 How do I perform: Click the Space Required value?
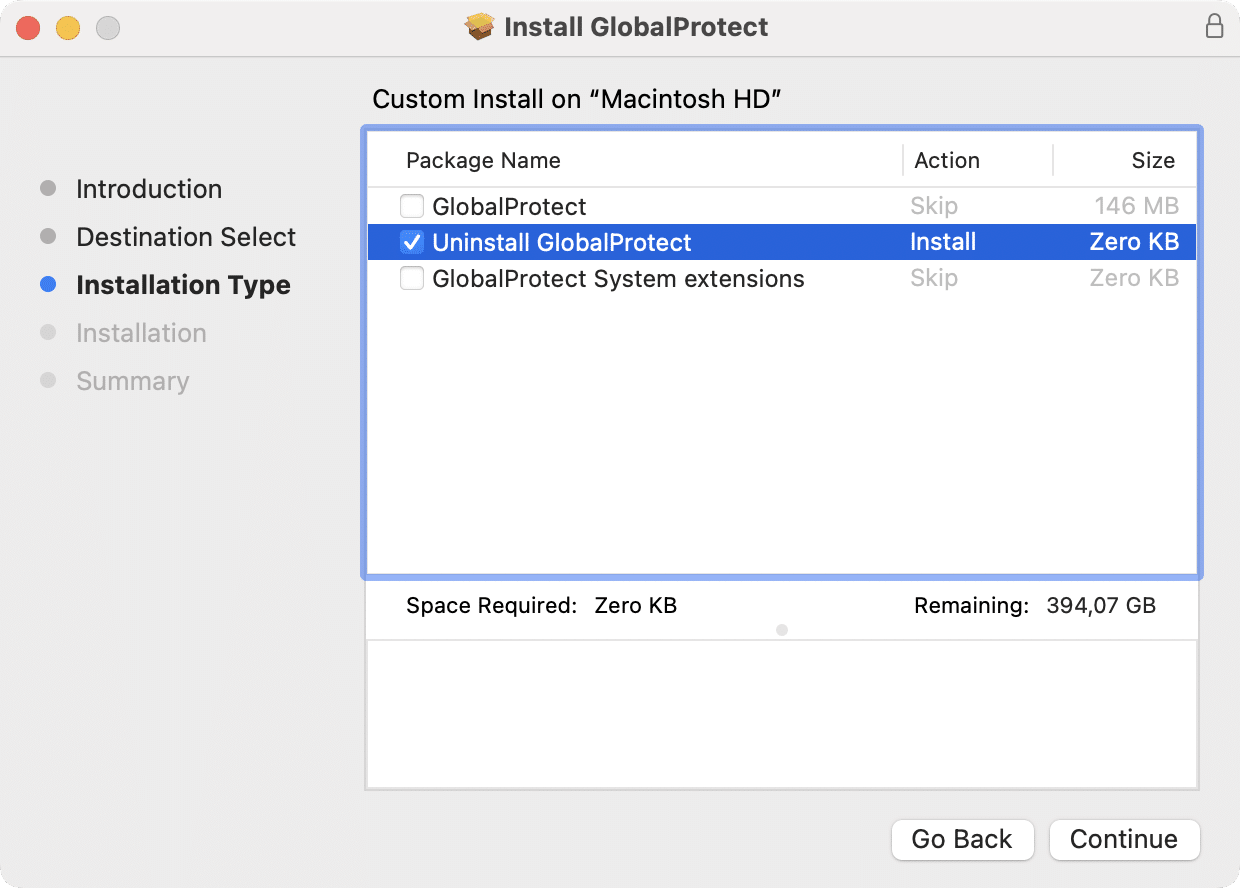tap(635, 605)
